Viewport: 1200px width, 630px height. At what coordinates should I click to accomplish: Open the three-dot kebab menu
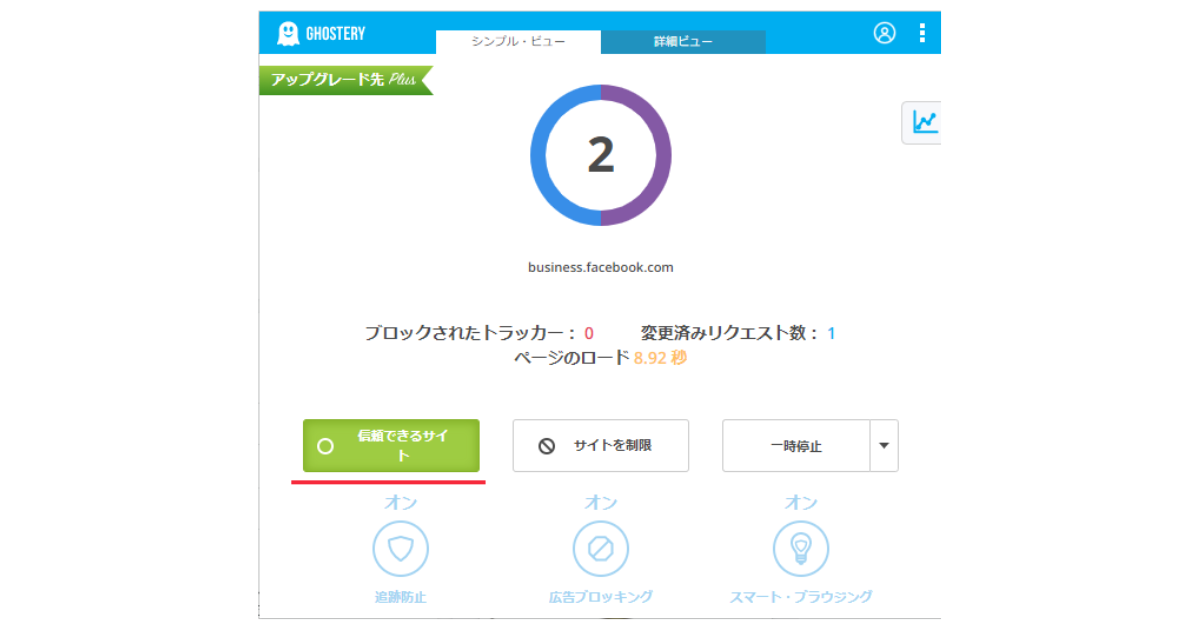[922, 33]
